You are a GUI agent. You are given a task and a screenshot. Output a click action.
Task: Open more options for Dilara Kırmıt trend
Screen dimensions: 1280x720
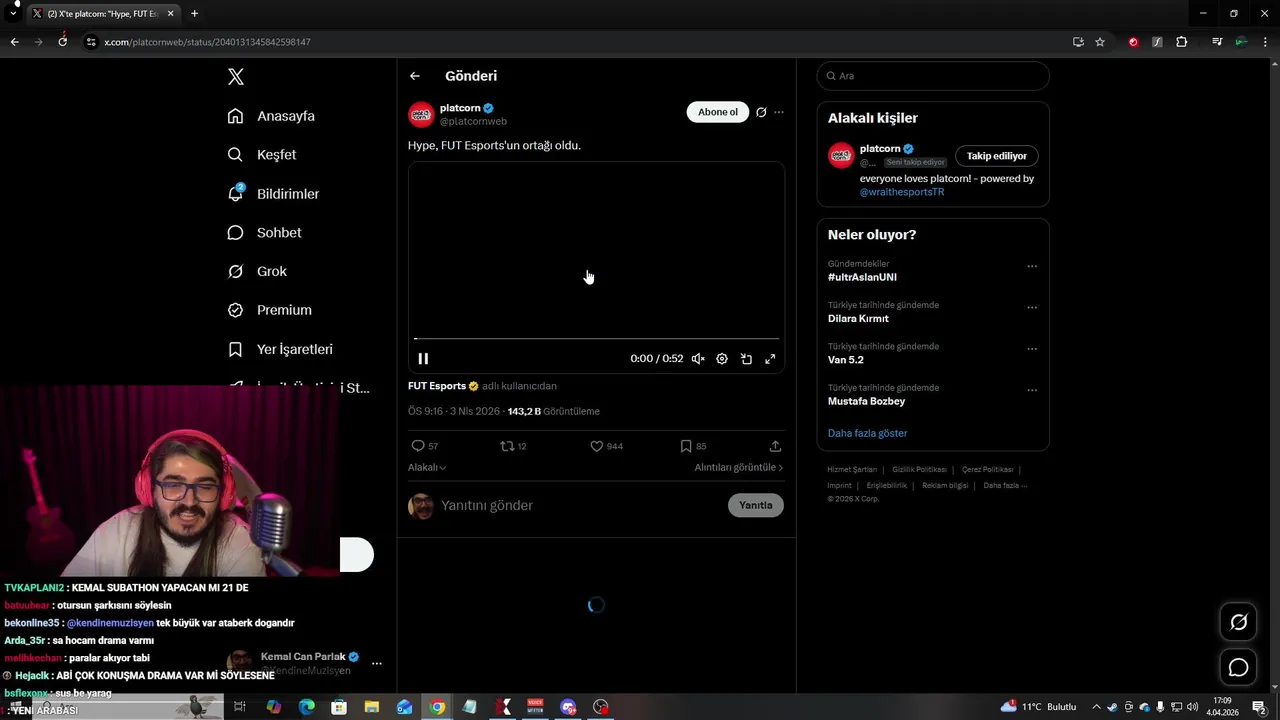1032,307
